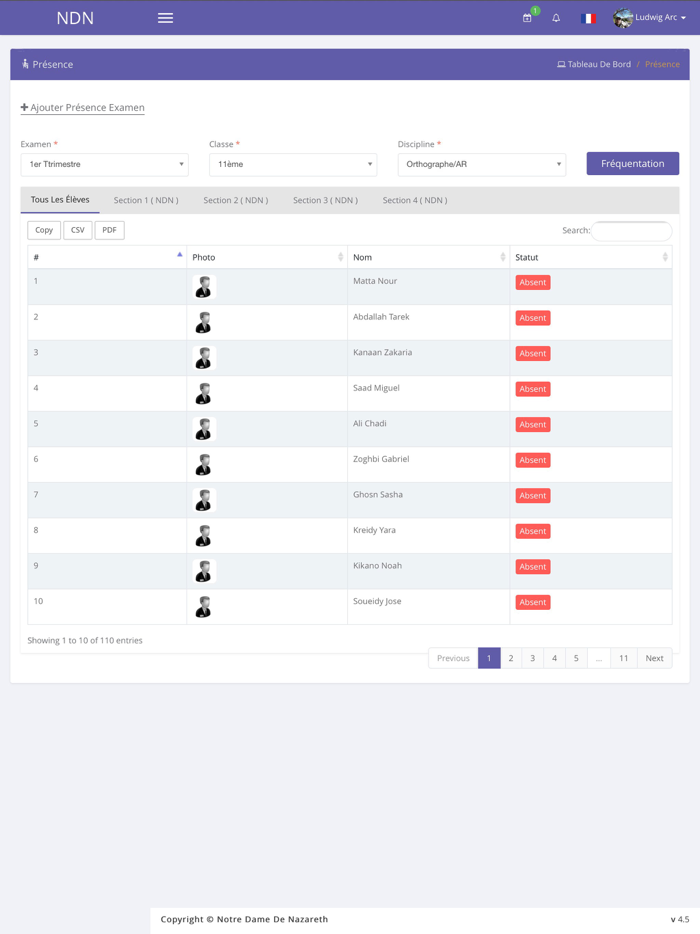Sort by the Statut column
Screen dimensions: 700x934
(x=591, y=257)
